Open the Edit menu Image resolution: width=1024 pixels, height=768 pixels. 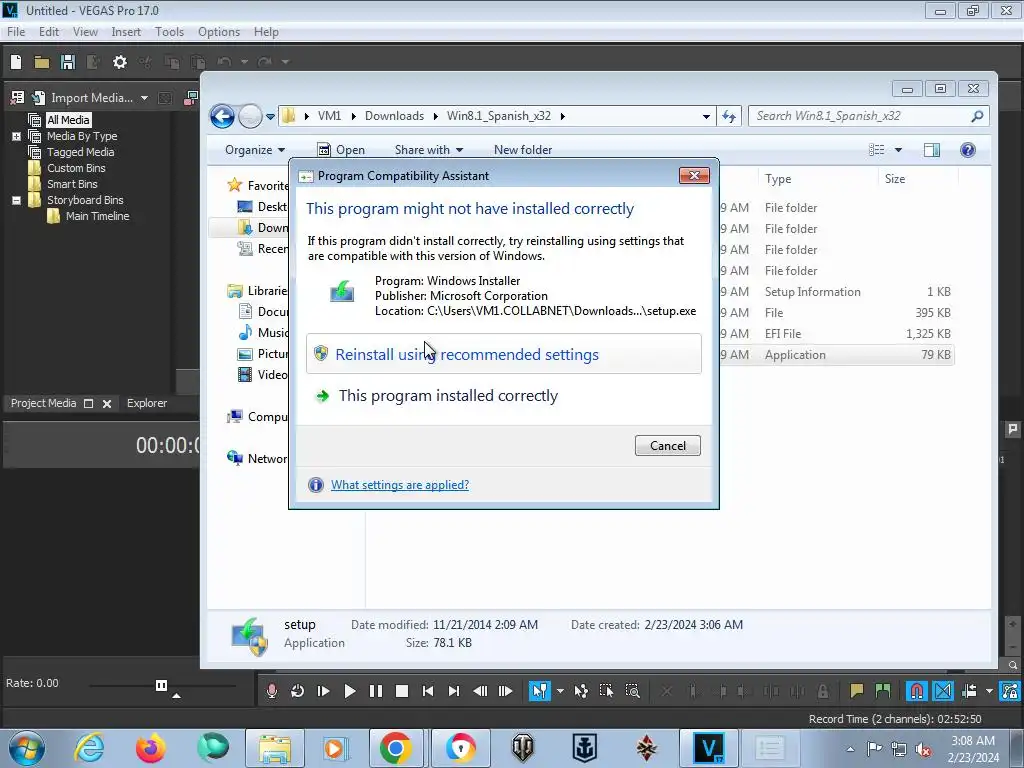48,32
